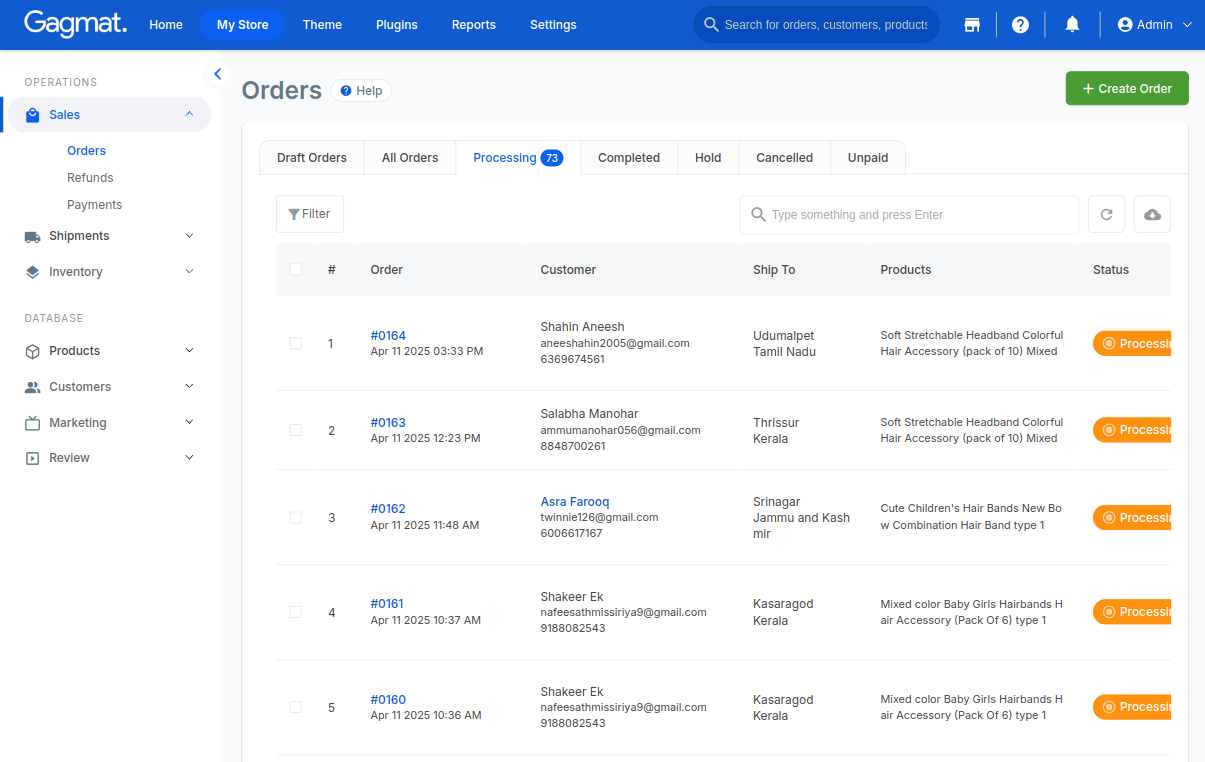Viewport: 1205px width, 762px height.
Task: Open the Refunds page in sidebar
Action: click(x=90, y=178)
